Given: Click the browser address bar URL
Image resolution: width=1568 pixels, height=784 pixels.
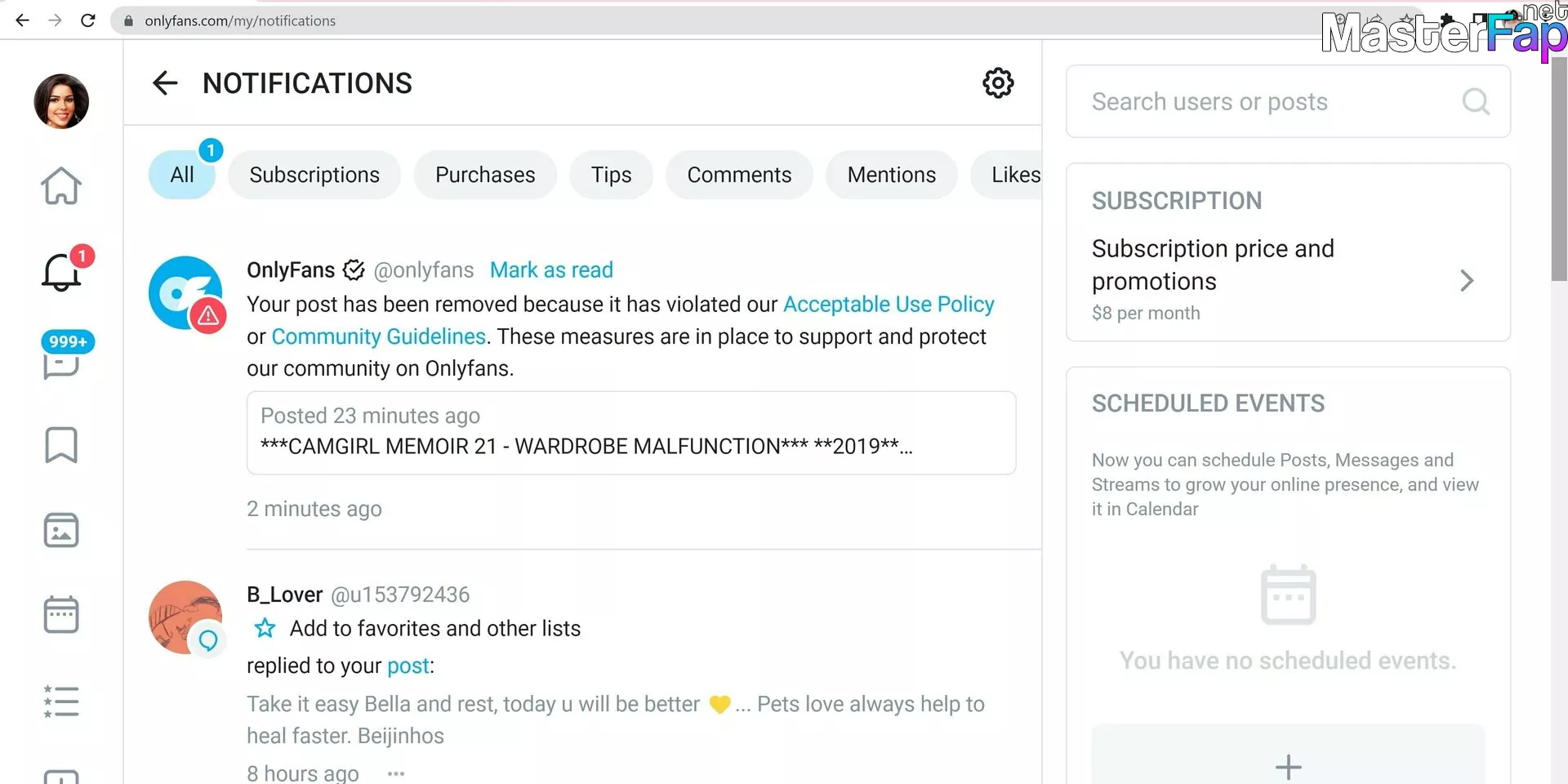Looking at the screenshot, I should tap(240, 21).
